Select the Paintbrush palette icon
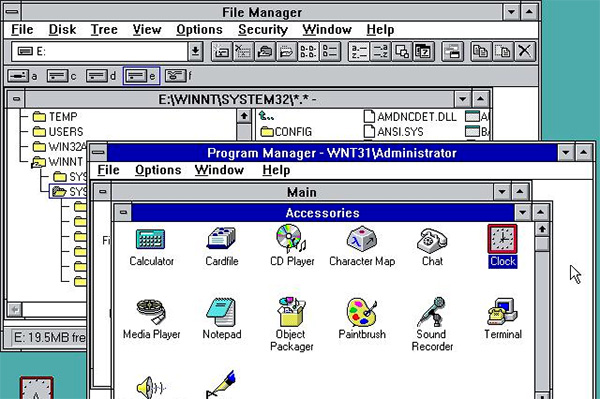Viewport: 600px width, 399px height. click(x=362, y=313)
